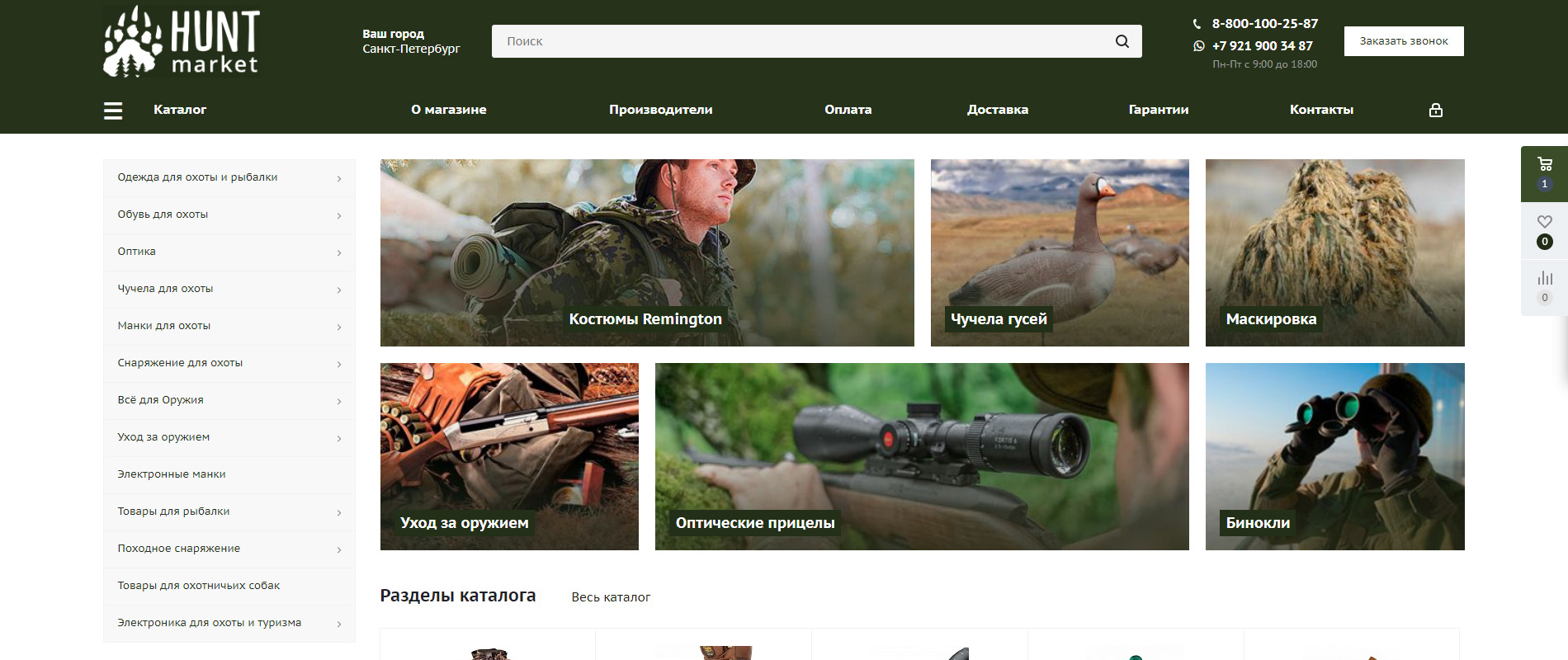Call 8-800-100-25-87 number link

click(1265, 24)
